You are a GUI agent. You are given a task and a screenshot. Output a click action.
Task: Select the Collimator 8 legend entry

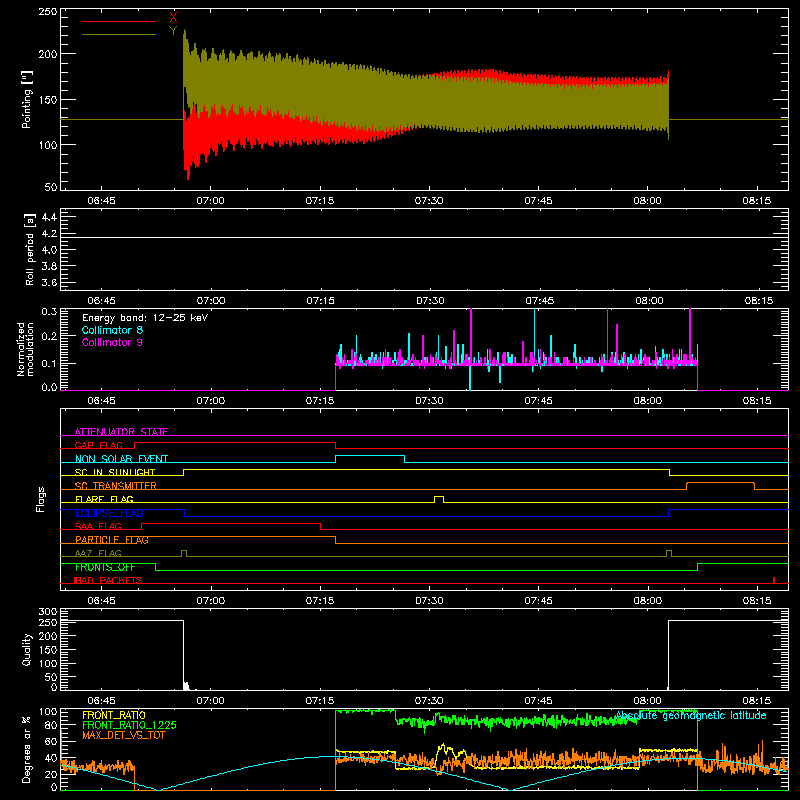point(112,330)
